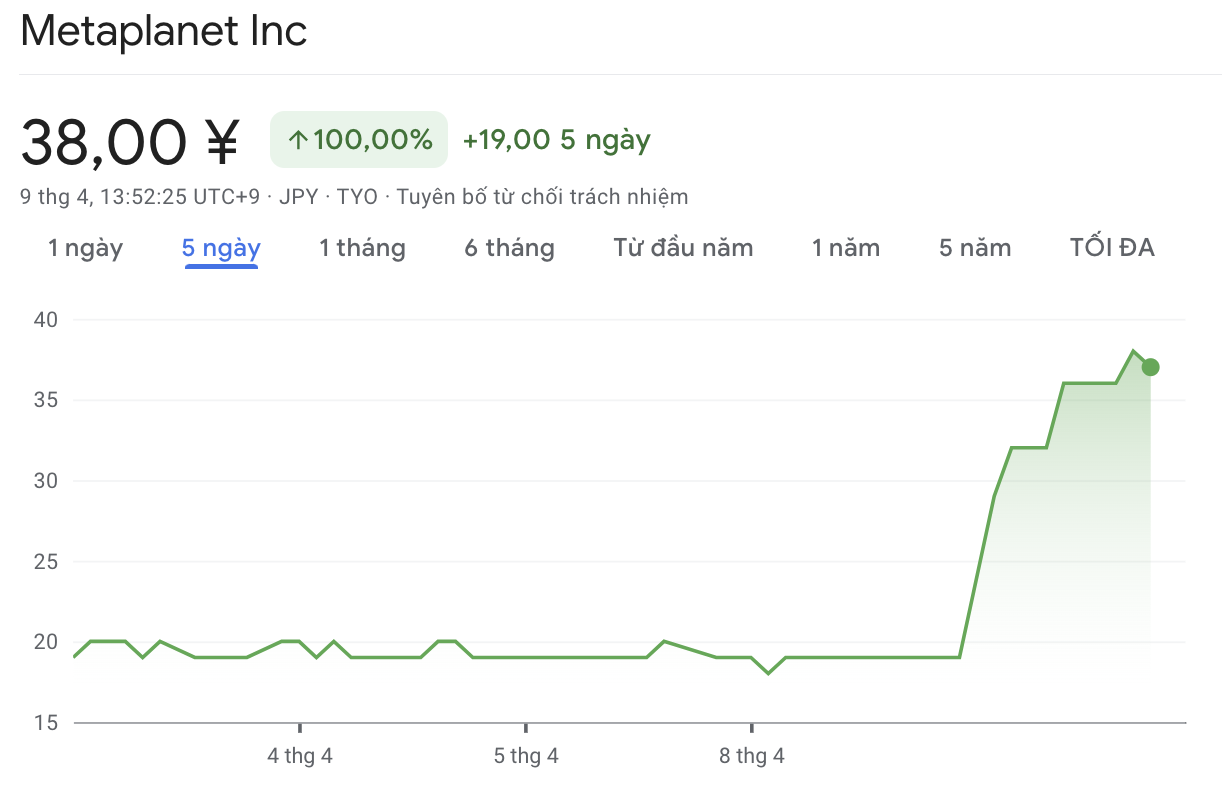Click the 40 y-axis label
Image resolution: width=1222 pixels, height=792 pixels.
47,320
